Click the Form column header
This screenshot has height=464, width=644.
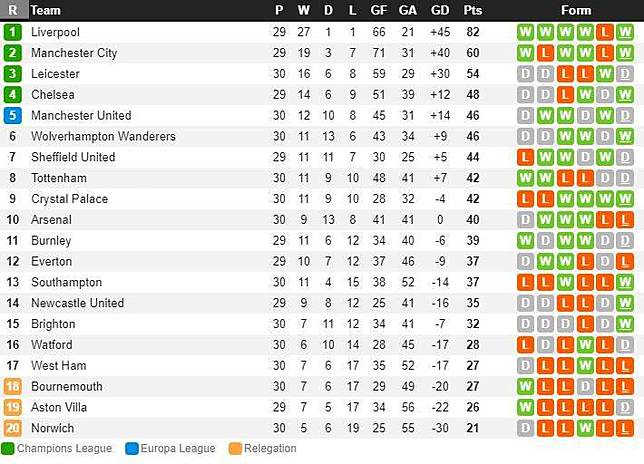click(576, 11)
